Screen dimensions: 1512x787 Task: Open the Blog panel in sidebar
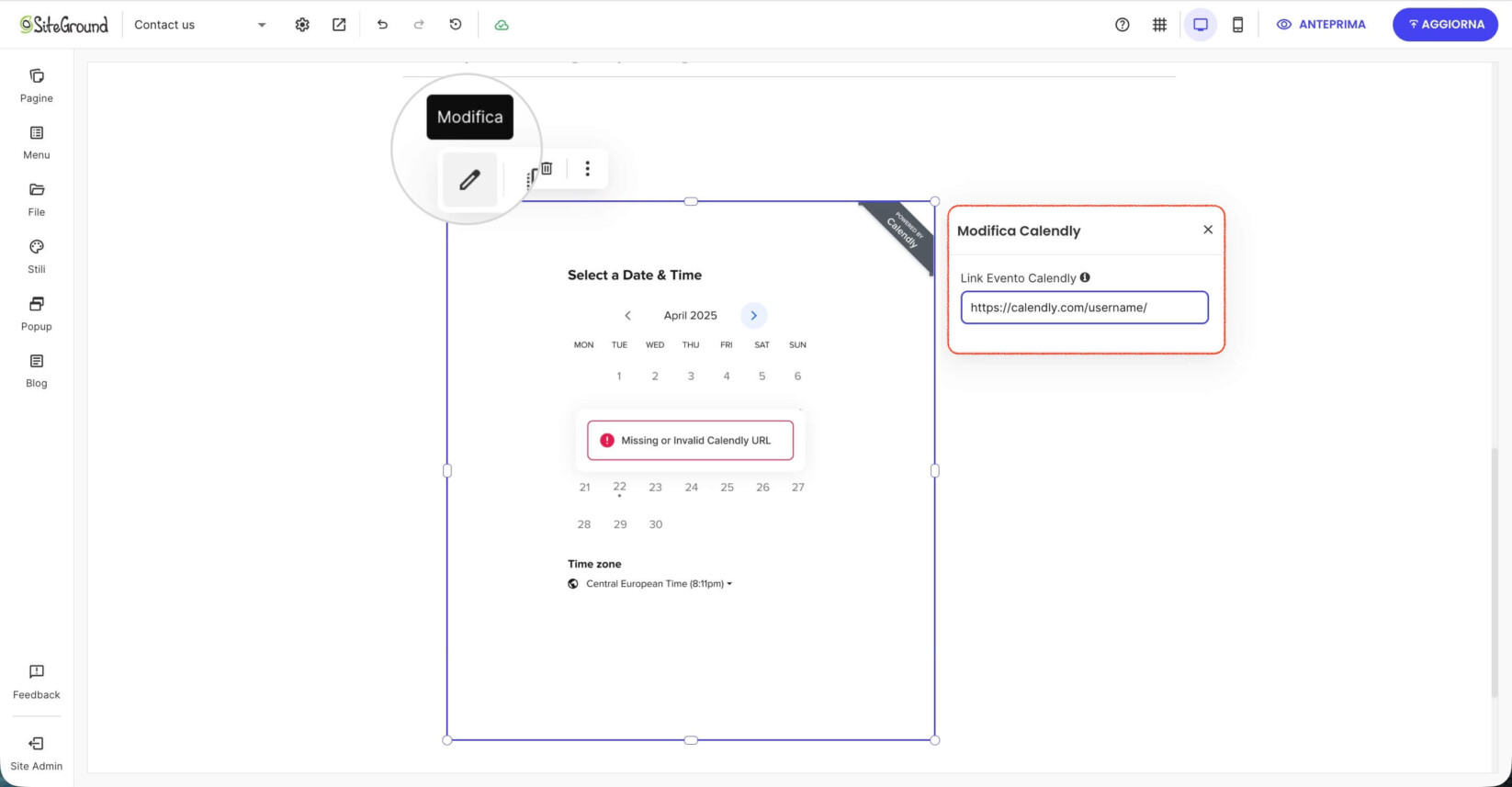pos(37,370)
